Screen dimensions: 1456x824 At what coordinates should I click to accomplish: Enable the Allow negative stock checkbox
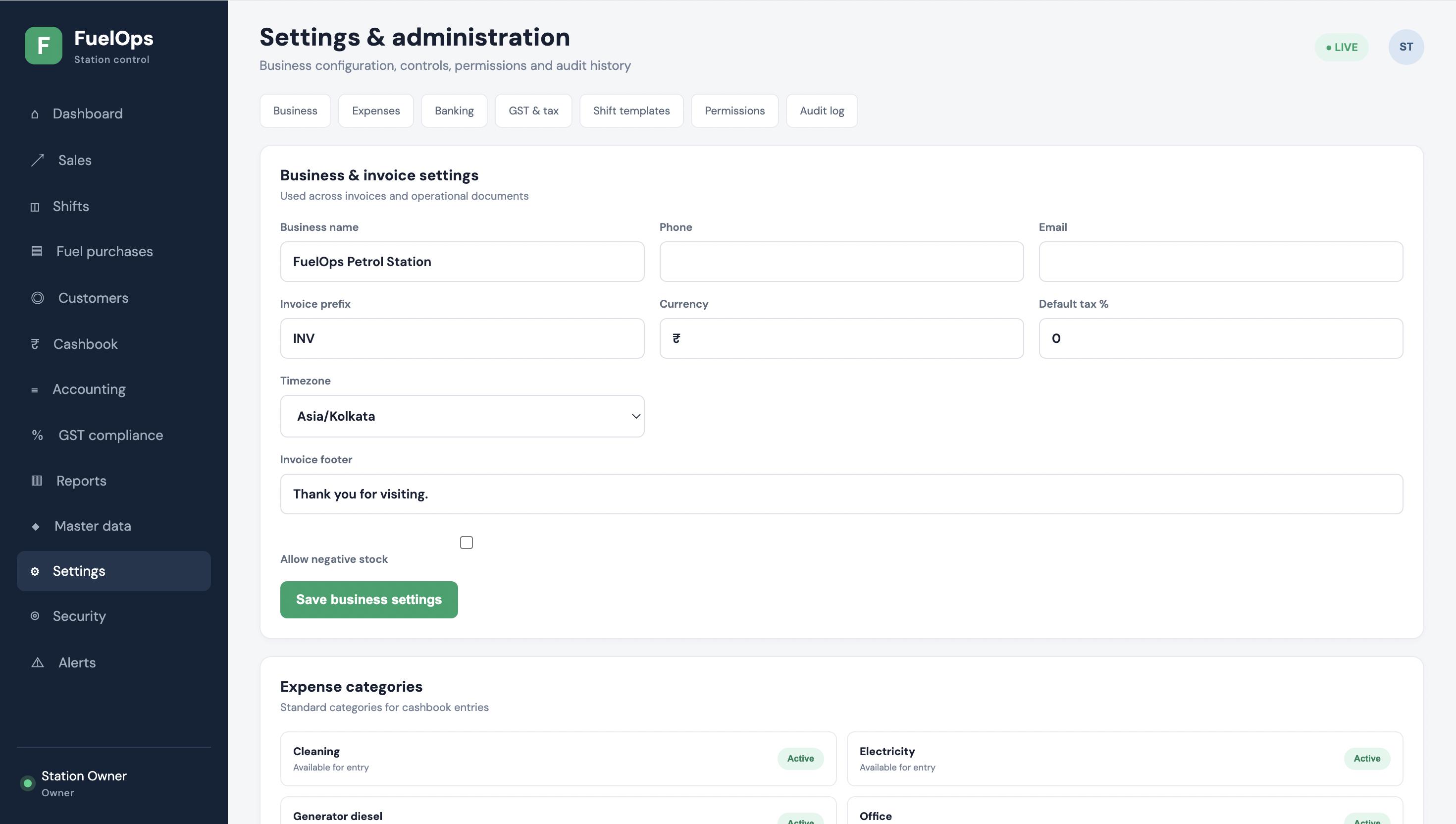pyautogui.click(x=466, y=543)
